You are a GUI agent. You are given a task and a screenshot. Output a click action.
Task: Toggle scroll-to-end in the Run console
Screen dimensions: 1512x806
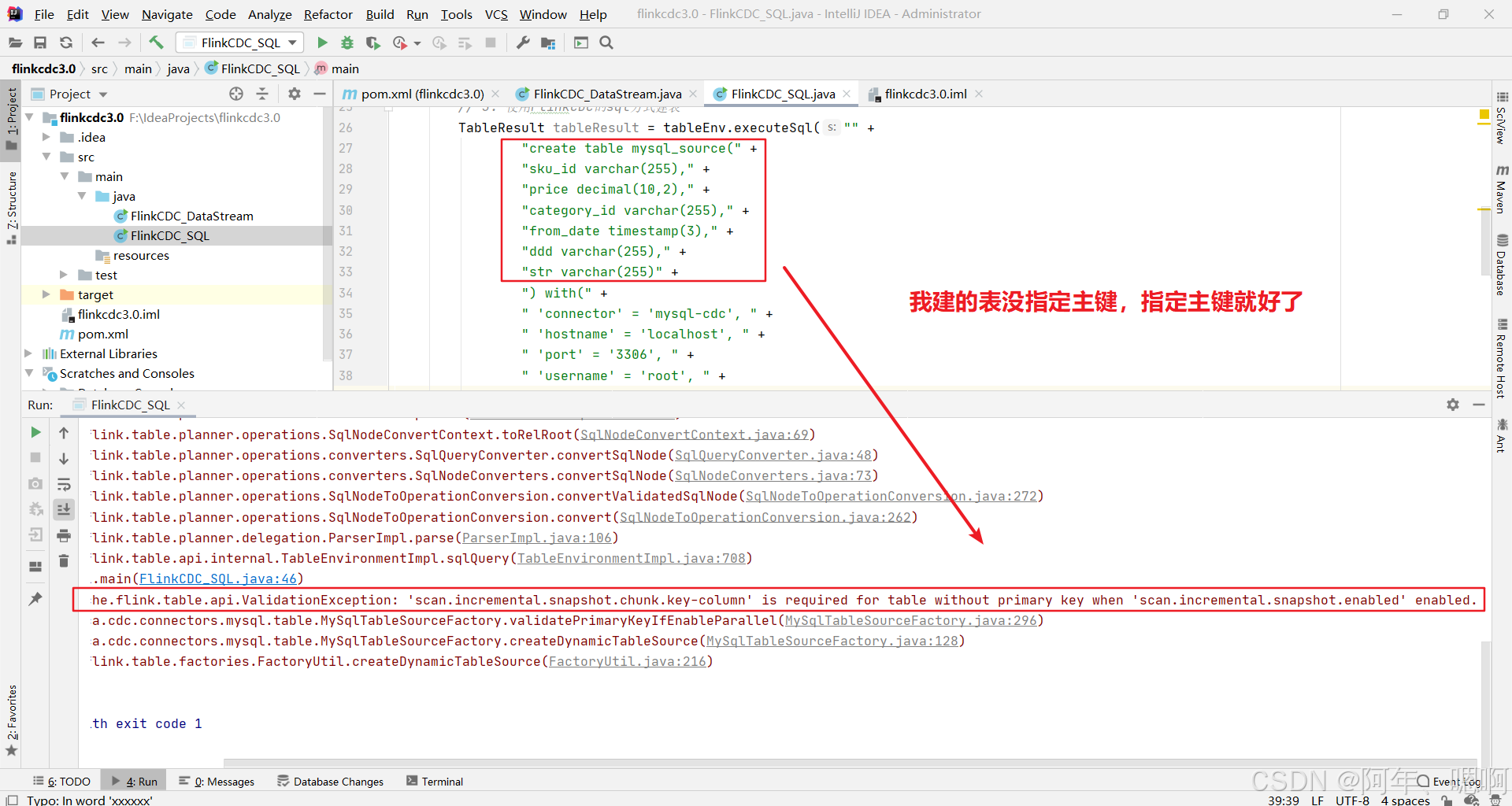coord(64,509)
